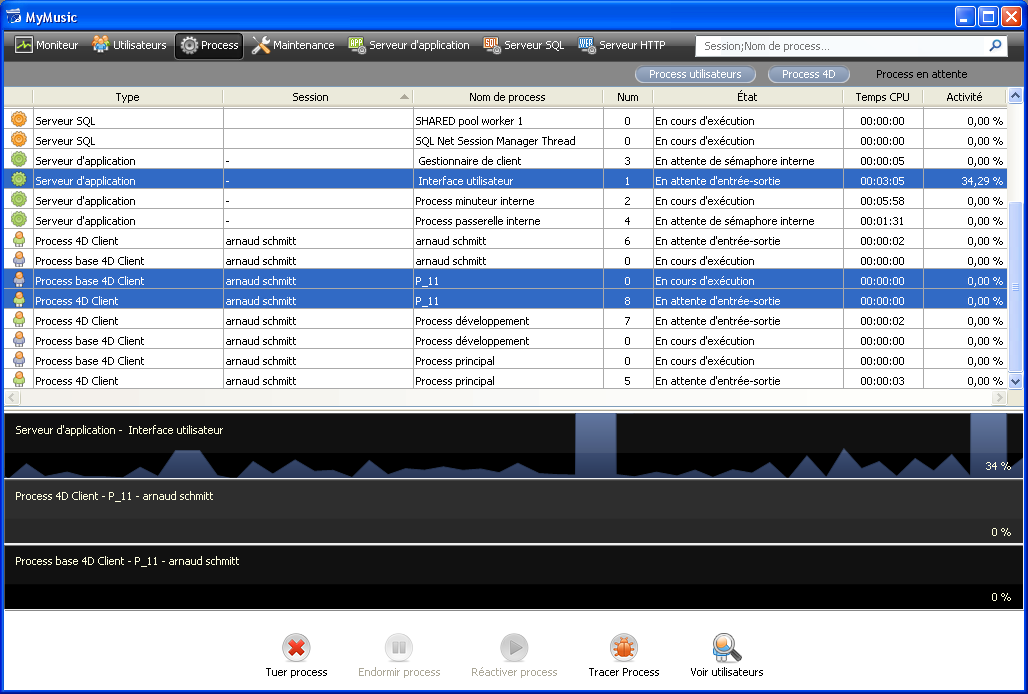1028x694 pixels.
Task: Click the Réactiver process play icon
Action: [514, 647]
